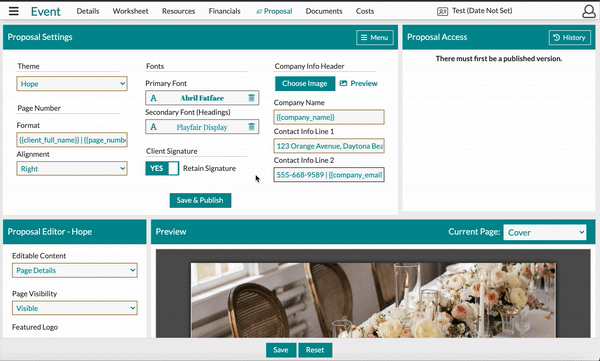Image resolution: width=600 pixels, height=361 pixels.
Task: Click the A icon in Secondary Font
Action: pos(153,127)
